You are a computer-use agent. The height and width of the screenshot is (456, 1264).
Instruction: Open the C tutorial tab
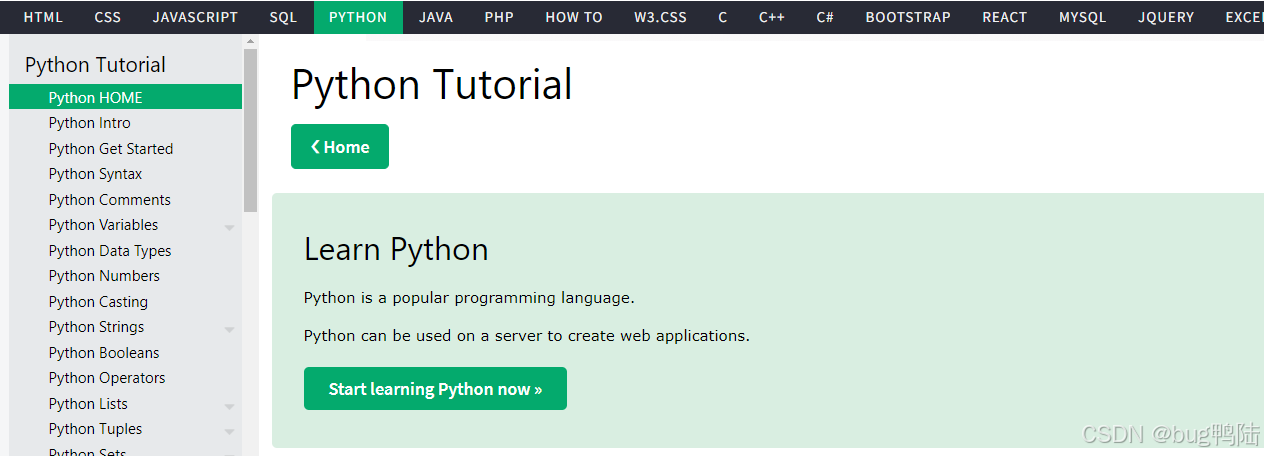[x=723, y=17]
